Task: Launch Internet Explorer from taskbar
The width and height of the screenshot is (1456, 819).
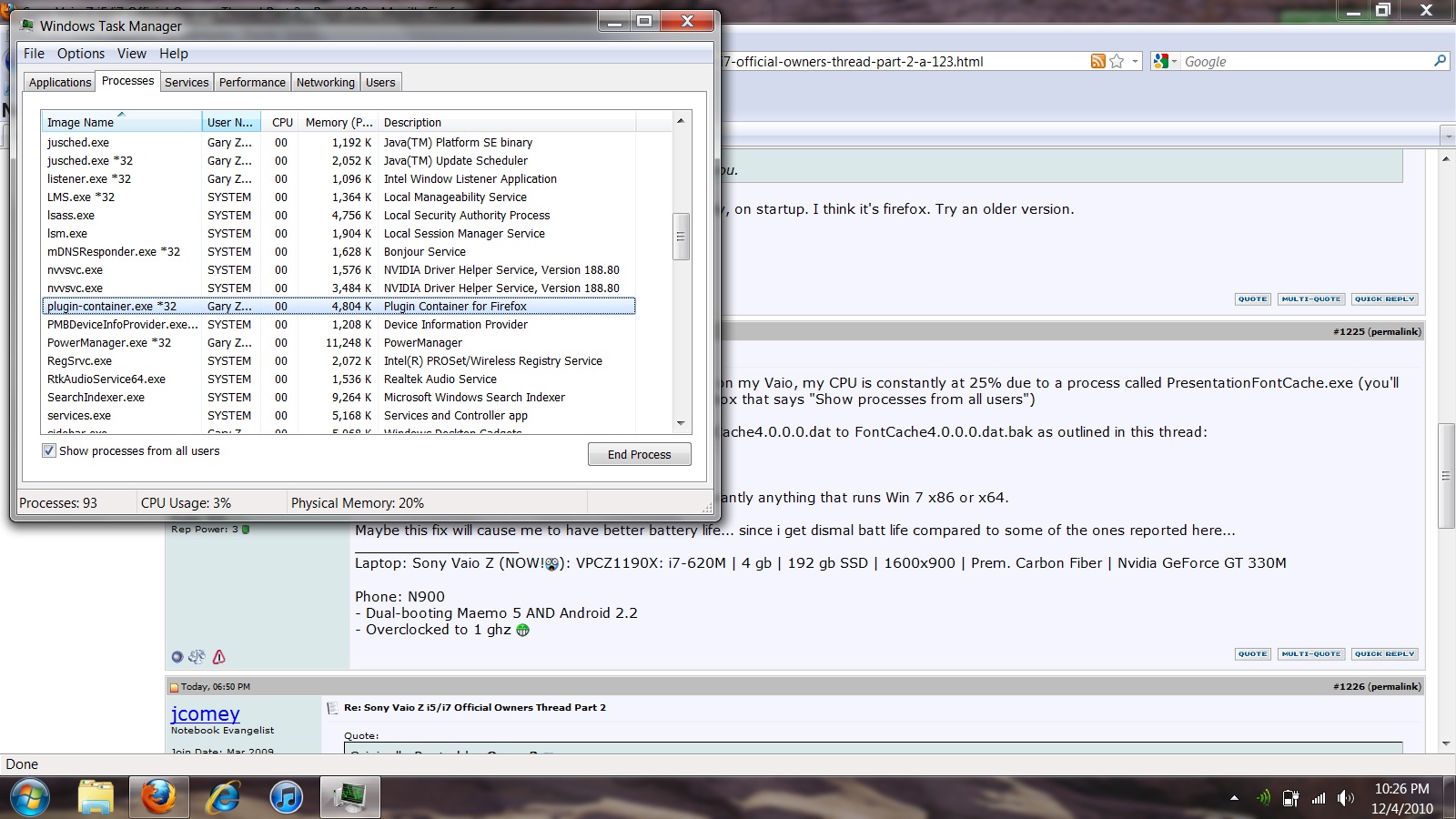Action: [x=223, y=798]
